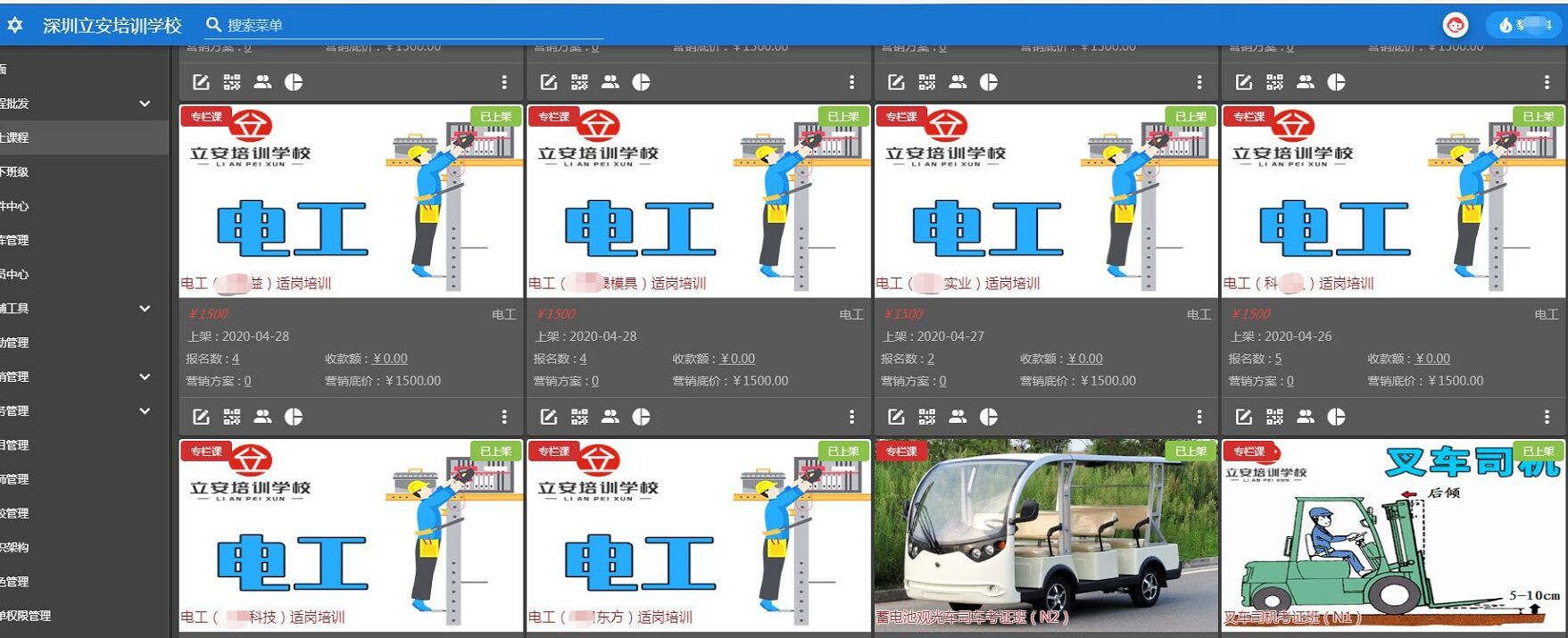Click 收款额 ¥0.00 link on 电工(…实业) card

(1085, 359)
